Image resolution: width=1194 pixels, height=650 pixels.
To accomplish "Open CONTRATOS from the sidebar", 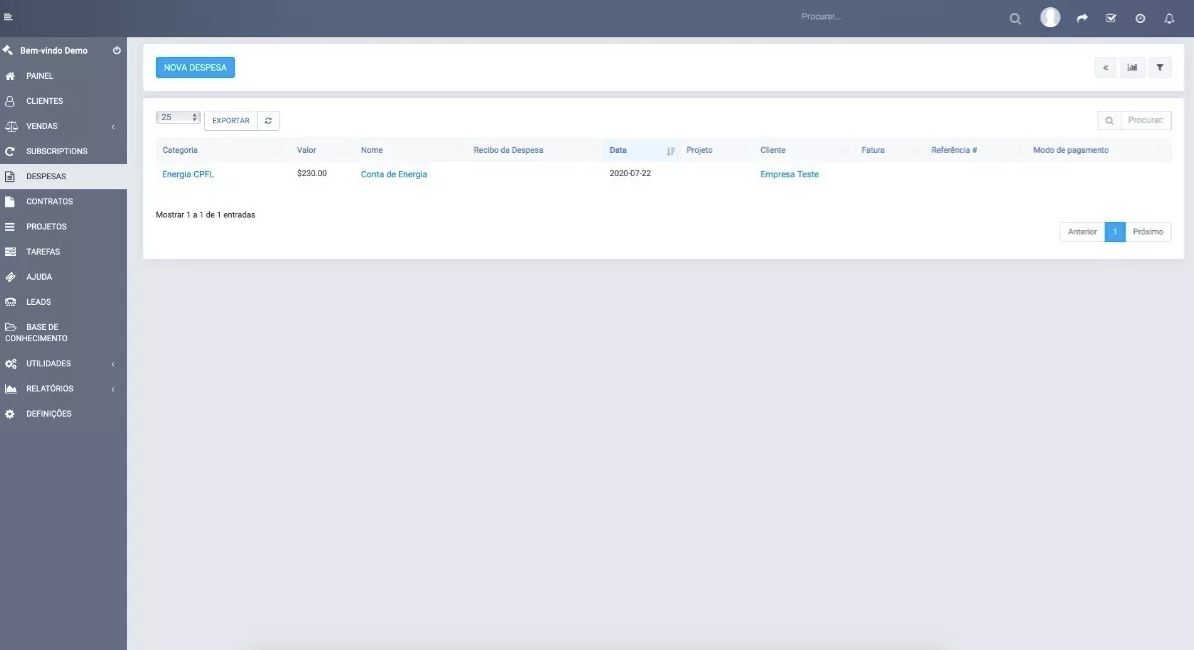I will (x=49, y=201).
